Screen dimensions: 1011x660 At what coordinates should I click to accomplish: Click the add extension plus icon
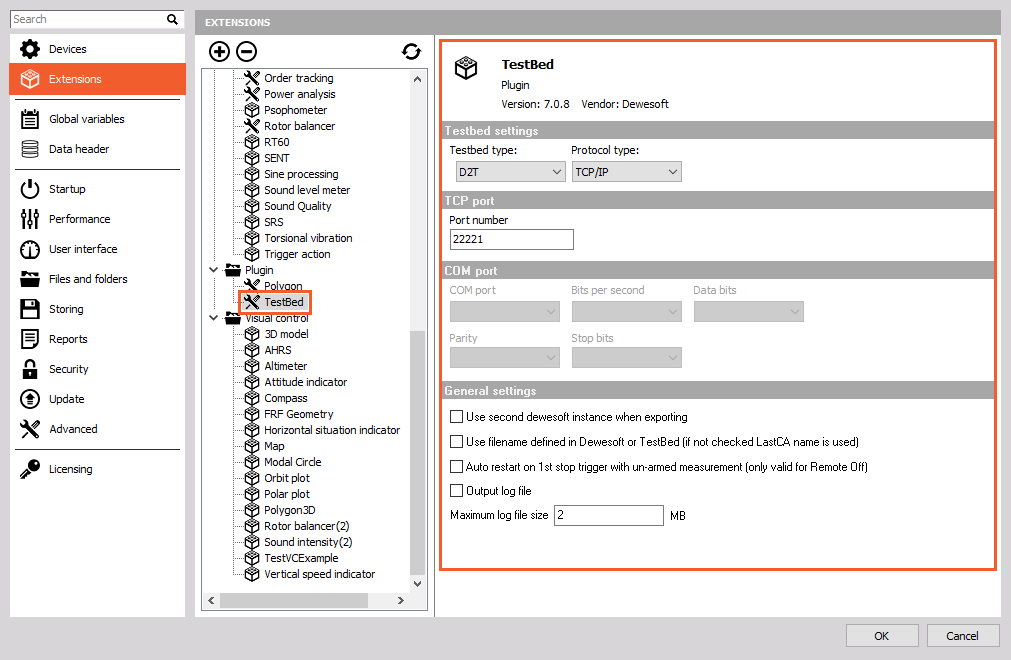[x=219, y=52]
